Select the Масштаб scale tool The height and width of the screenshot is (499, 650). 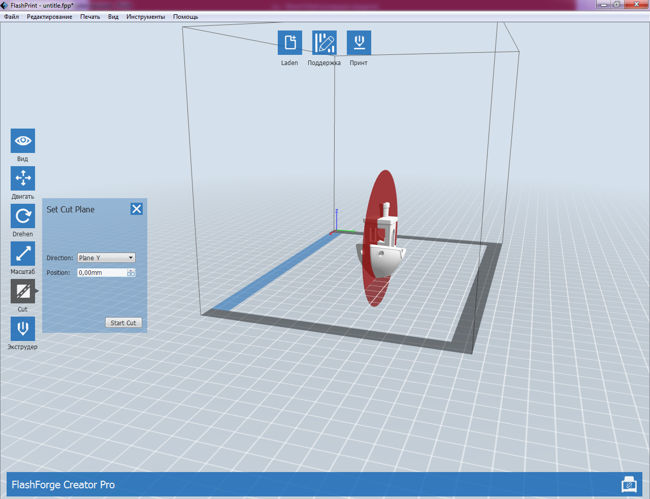[x=23, y=253]
